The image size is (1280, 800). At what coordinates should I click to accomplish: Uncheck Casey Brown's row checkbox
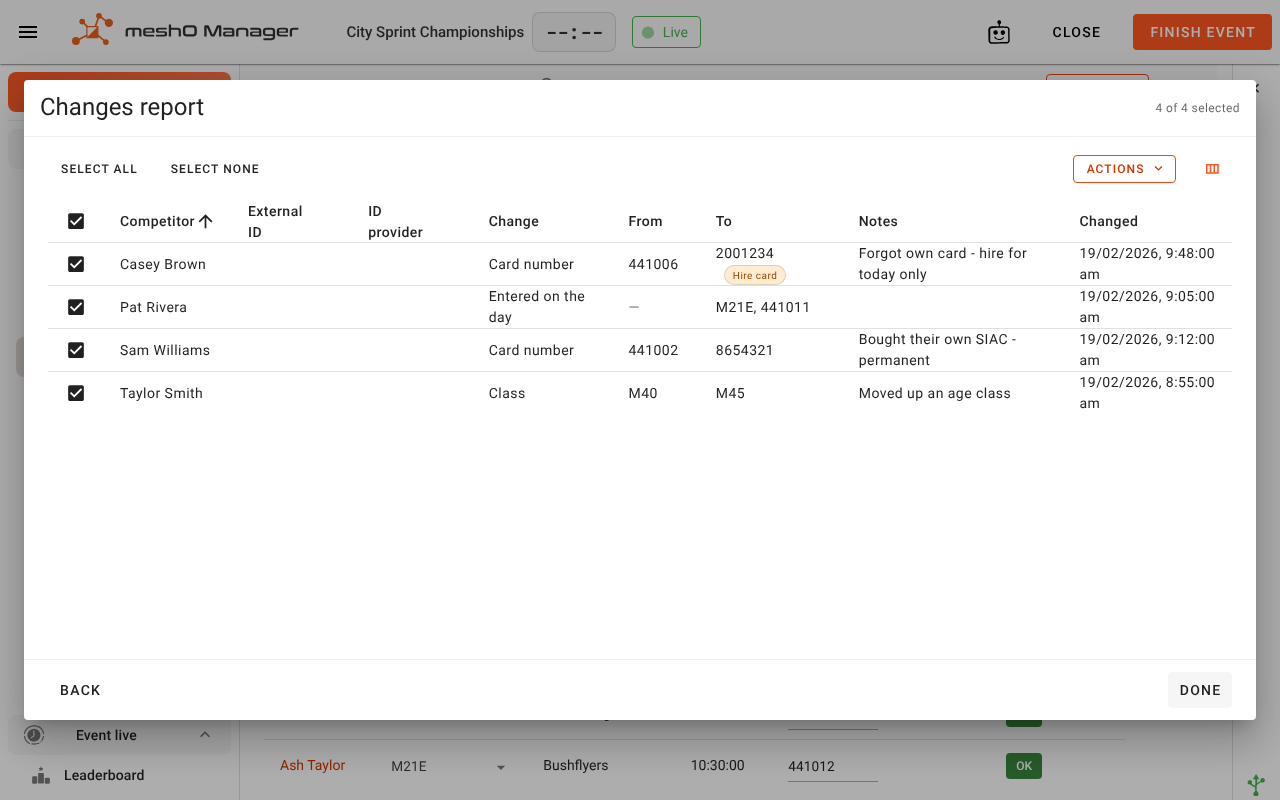coord(76,264)
